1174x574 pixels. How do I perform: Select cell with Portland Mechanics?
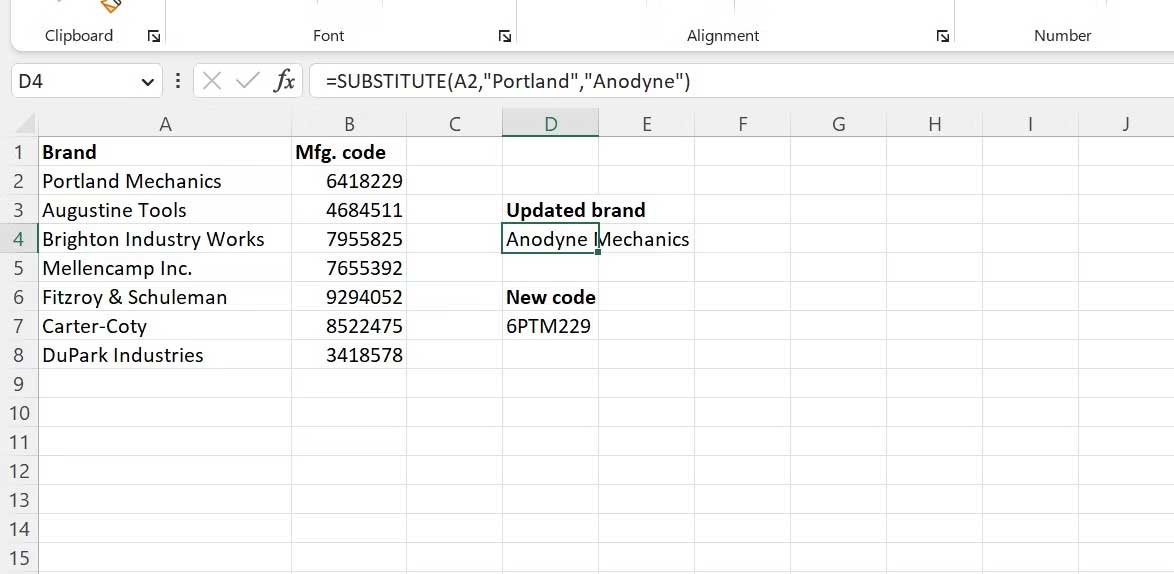pyautogui.click(x=165, y=181)
